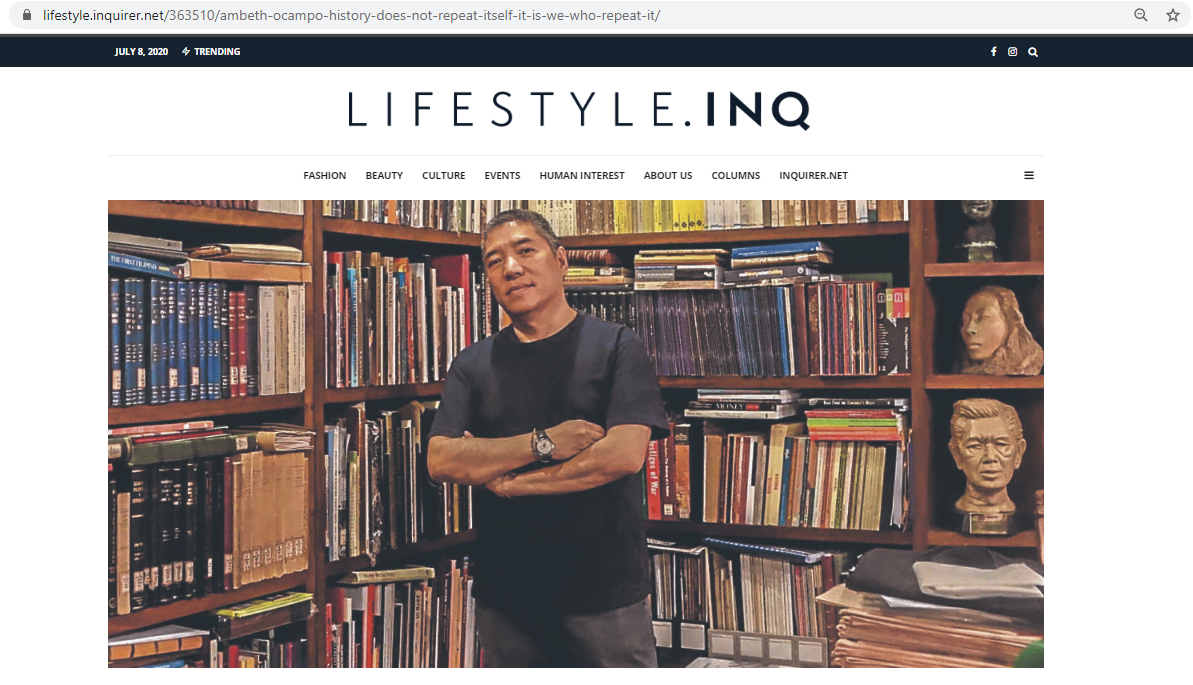Viewport: 1193px width, 685px height.
Task: Open the About Us page
Action: 668,176
